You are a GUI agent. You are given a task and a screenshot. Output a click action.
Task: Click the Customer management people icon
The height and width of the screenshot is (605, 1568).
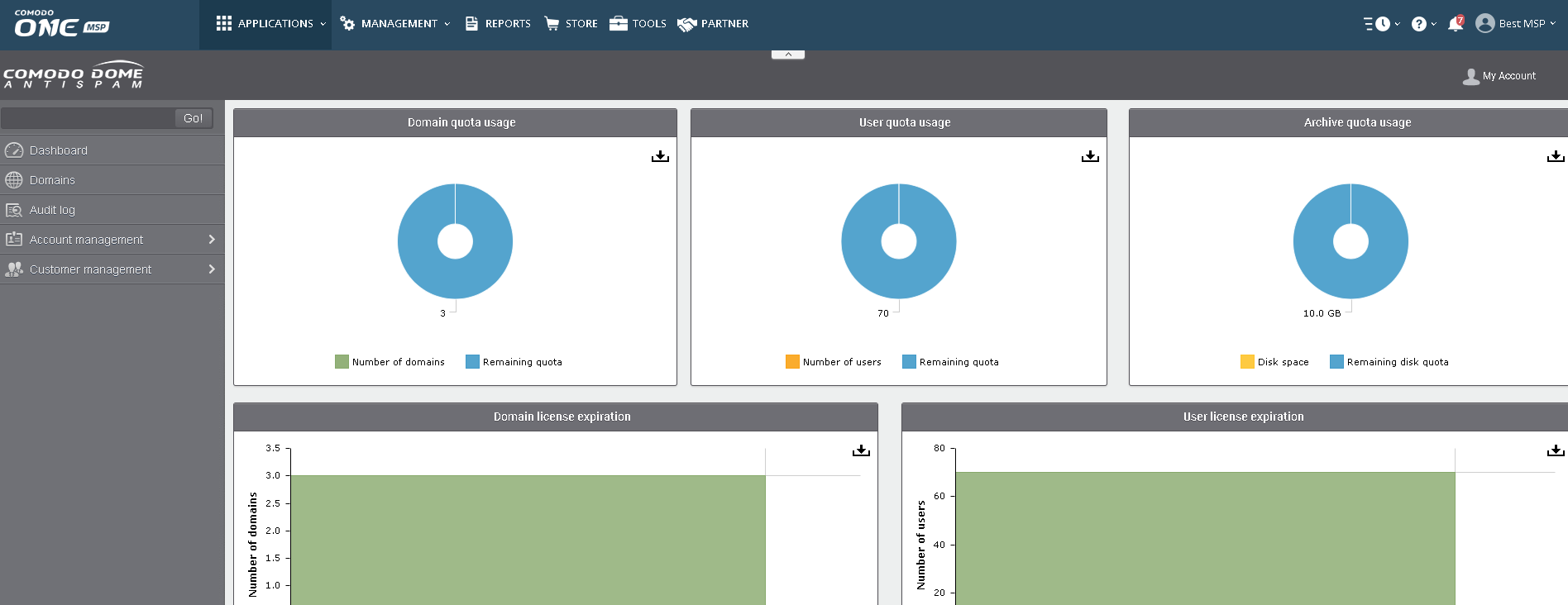pos(14,269)
